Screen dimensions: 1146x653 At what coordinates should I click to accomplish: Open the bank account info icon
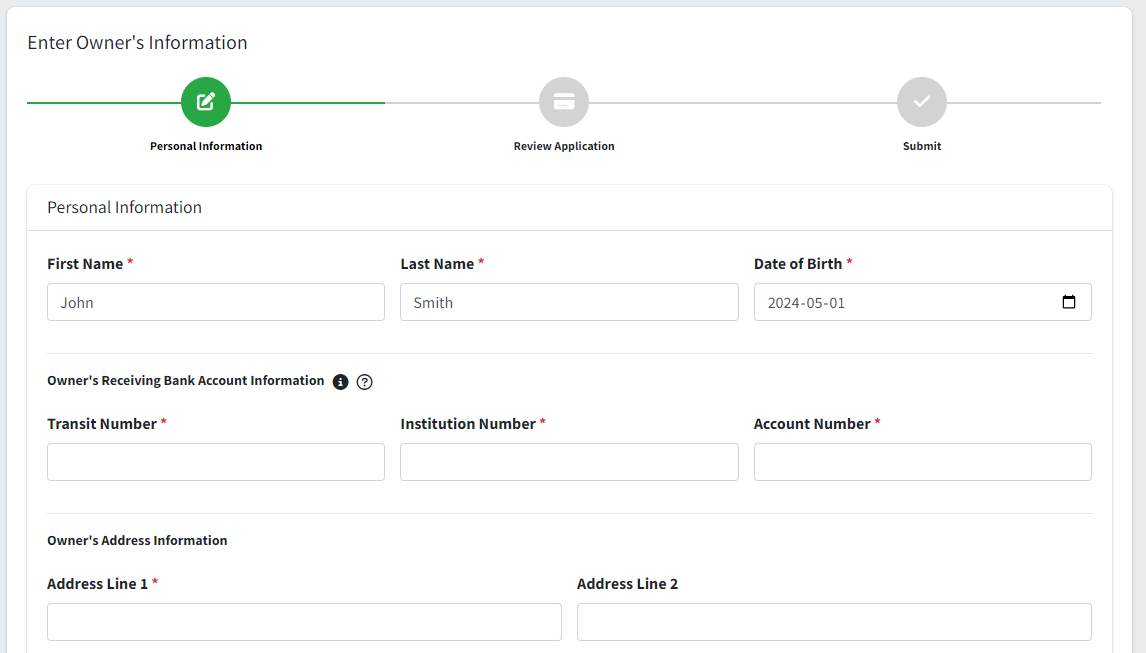click(341, 382)
